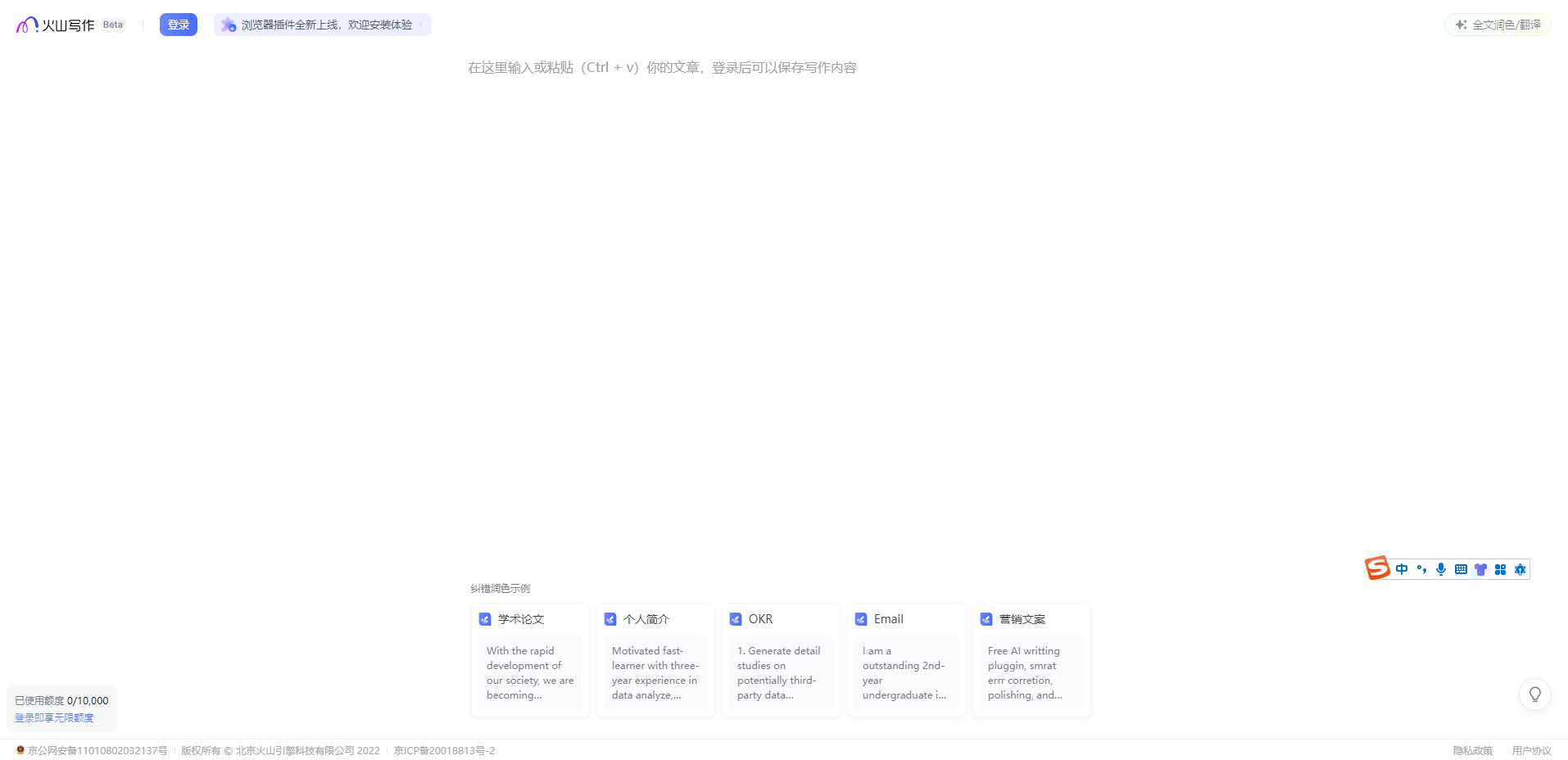The image size is (1568, 760).
Task: Click 登录即享无限额度 link
Action: [54, 717]
